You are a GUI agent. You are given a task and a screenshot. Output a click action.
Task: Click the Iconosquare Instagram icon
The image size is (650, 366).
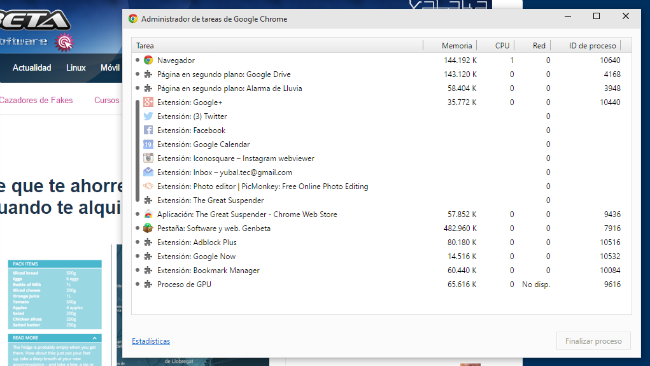coord(148,158)
